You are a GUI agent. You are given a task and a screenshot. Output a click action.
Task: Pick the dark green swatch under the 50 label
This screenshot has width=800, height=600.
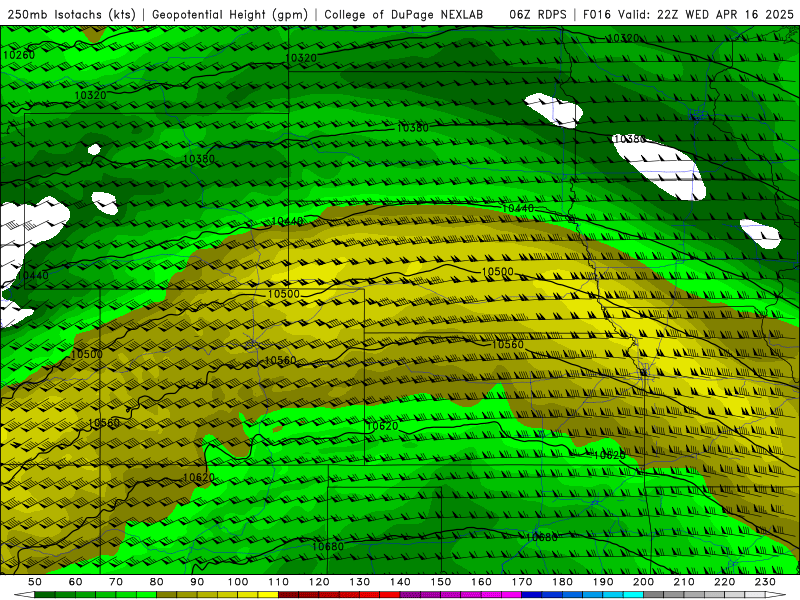[45, 595]
